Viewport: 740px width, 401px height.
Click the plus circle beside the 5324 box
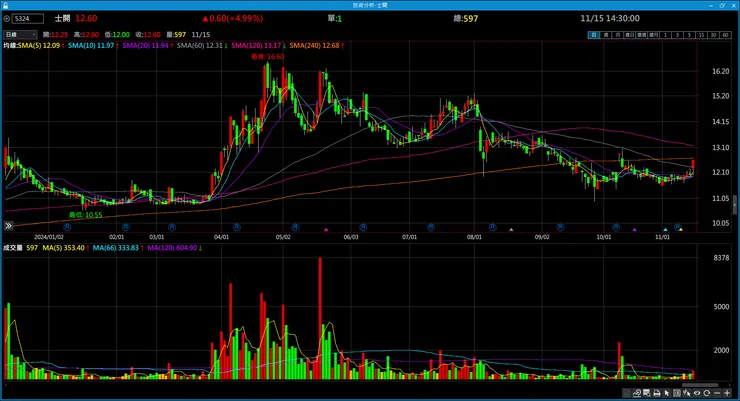tap(7, 18)
